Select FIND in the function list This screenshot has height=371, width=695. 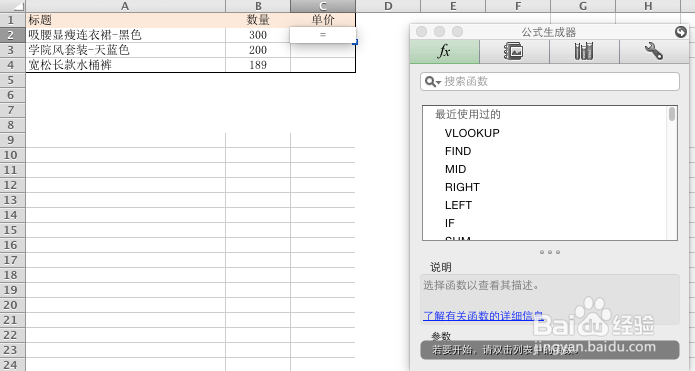(458, 151)
